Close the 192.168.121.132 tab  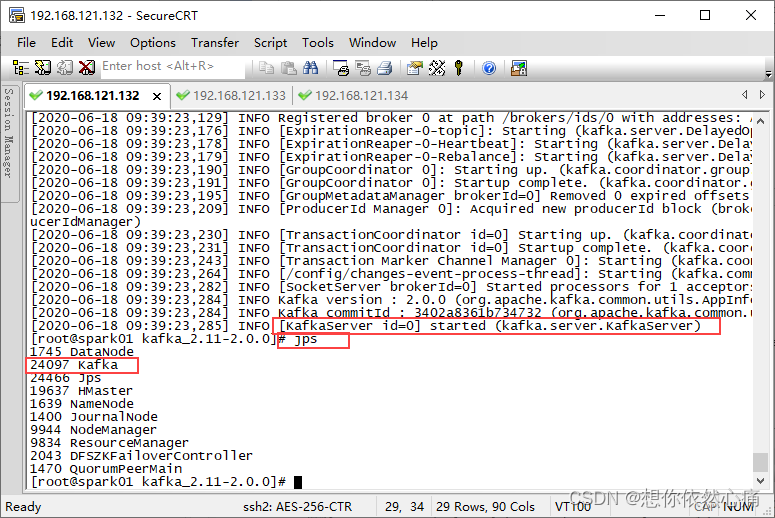(x=157, y=96)
